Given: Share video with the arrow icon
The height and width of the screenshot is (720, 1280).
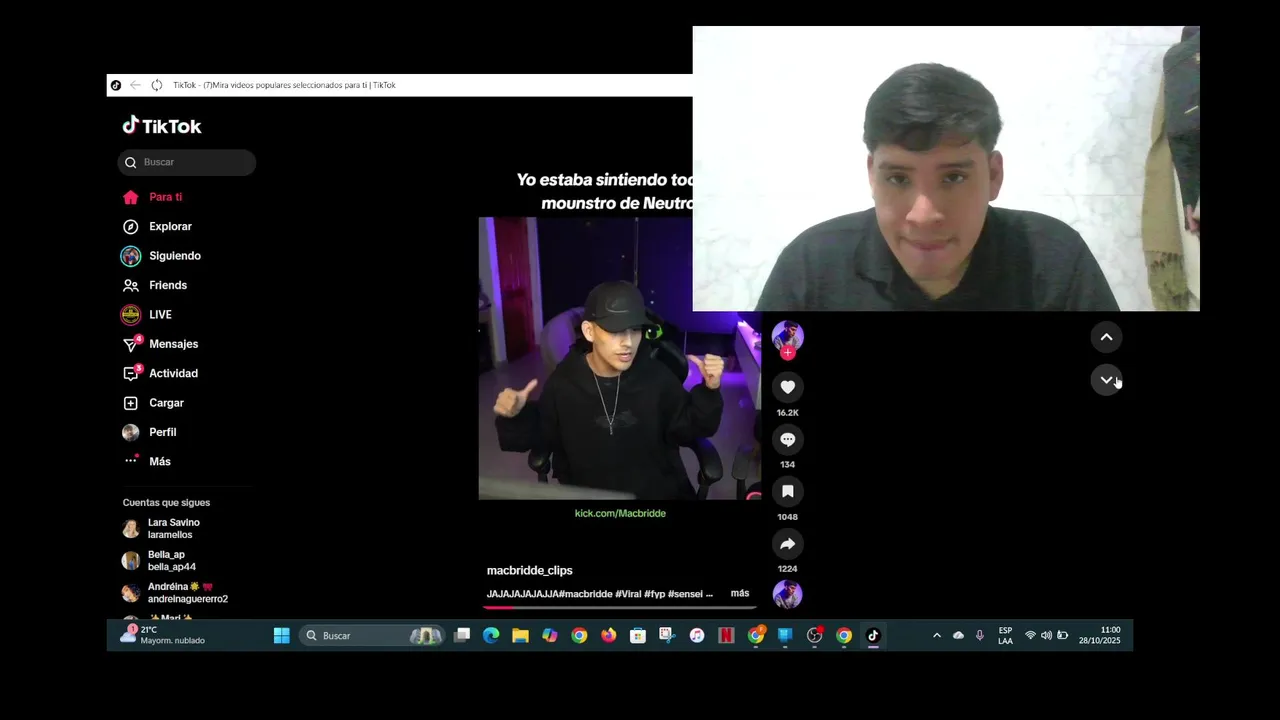Looking at the screenshot, I should coord(788,543).
